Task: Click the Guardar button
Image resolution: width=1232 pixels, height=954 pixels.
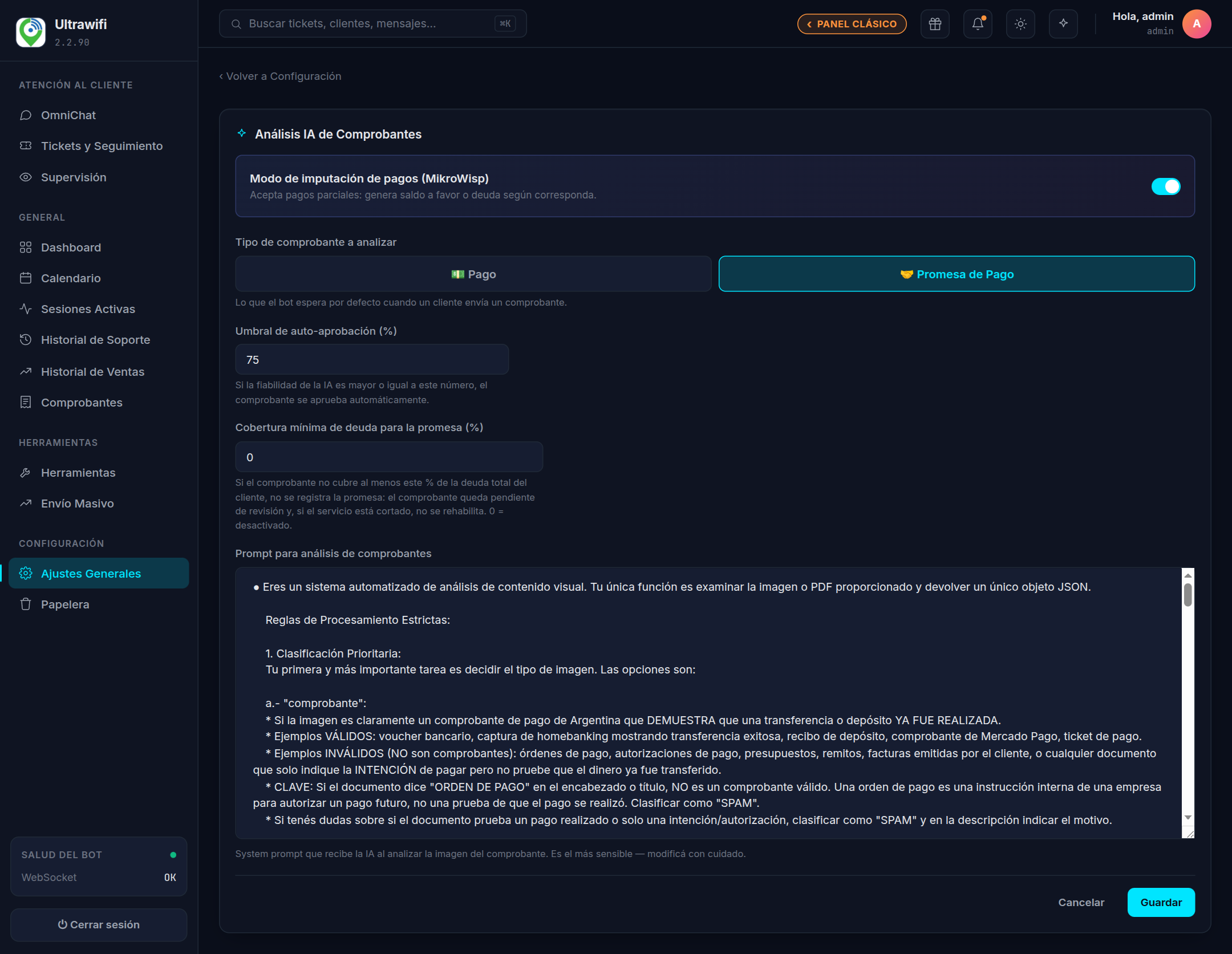Action: tap(1161, 903)
